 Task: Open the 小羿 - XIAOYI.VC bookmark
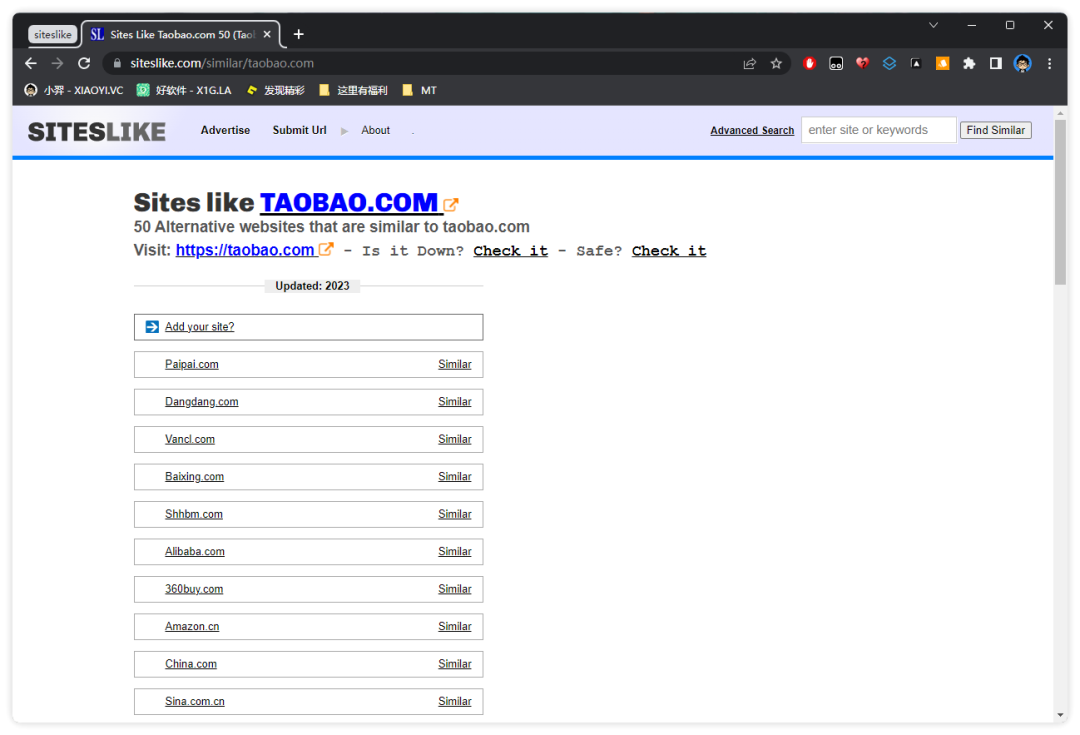click(74, 90)
